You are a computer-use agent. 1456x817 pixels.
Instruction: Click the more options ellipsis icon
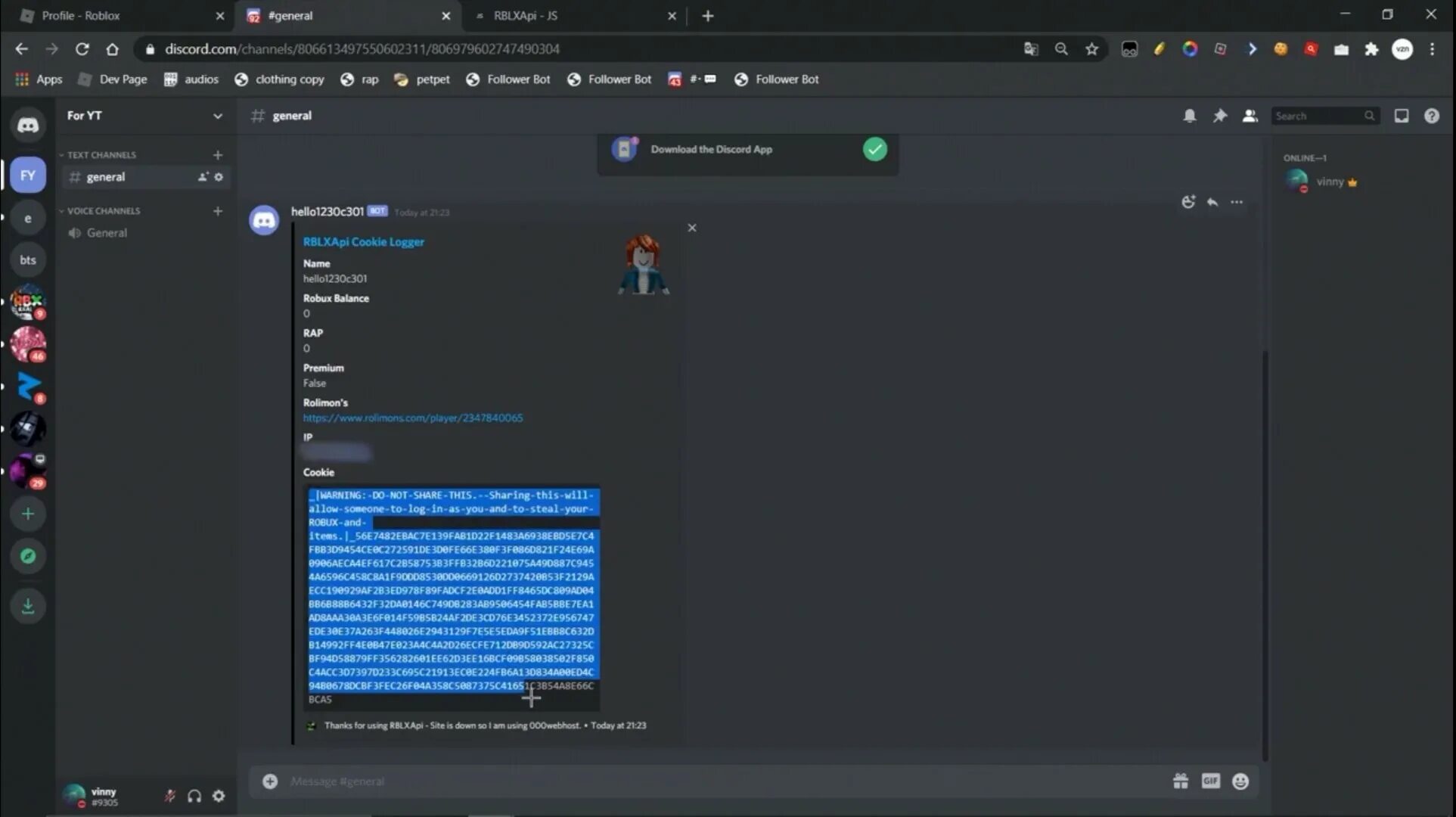click(x=1237, y=202)
